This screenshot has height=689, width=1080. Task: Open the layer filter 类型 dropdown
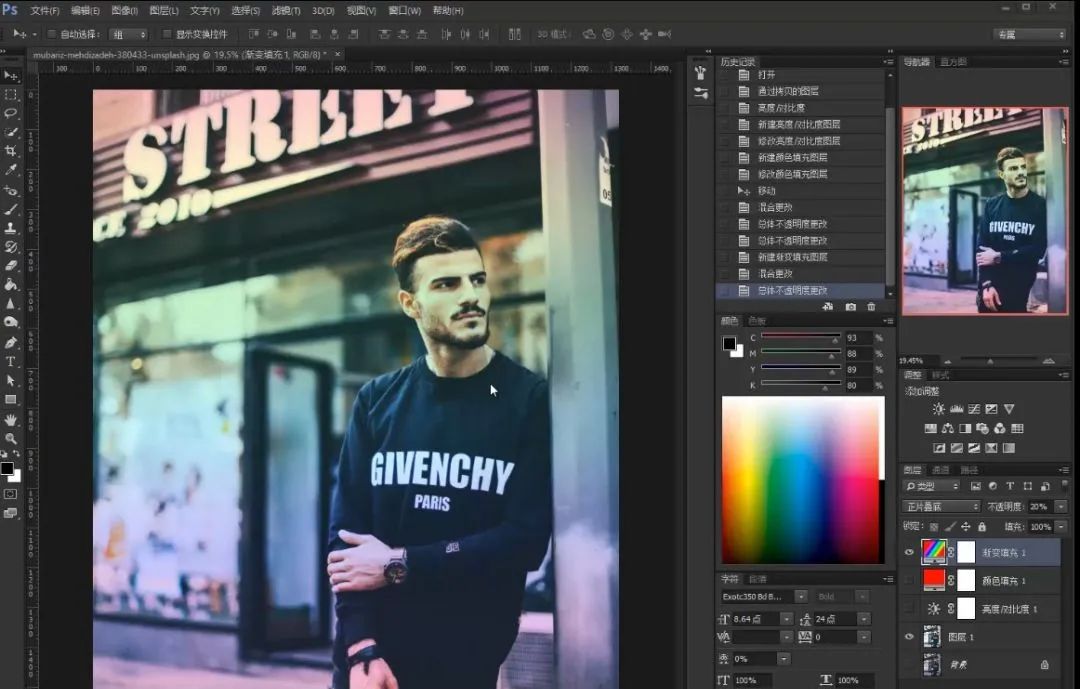tap(932, 486)
